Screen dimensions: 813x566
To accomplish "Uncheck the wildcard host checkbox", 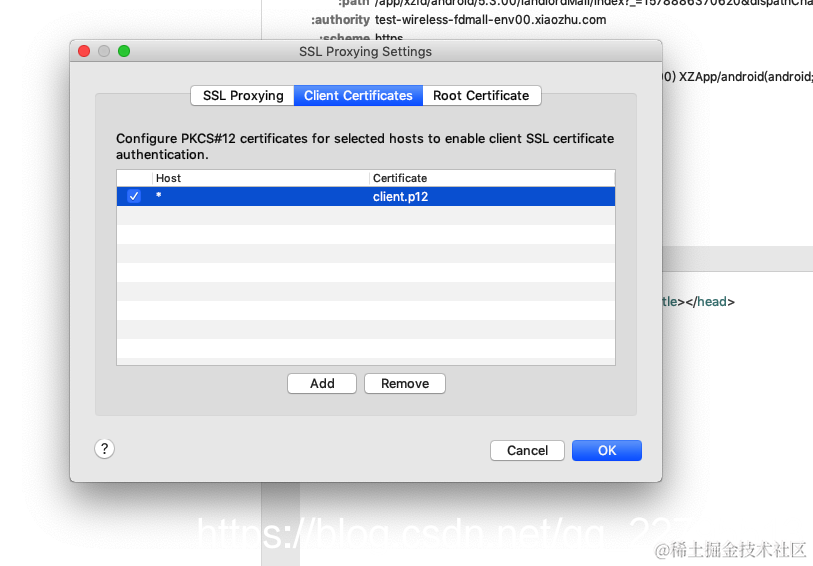I will (134, 196).
